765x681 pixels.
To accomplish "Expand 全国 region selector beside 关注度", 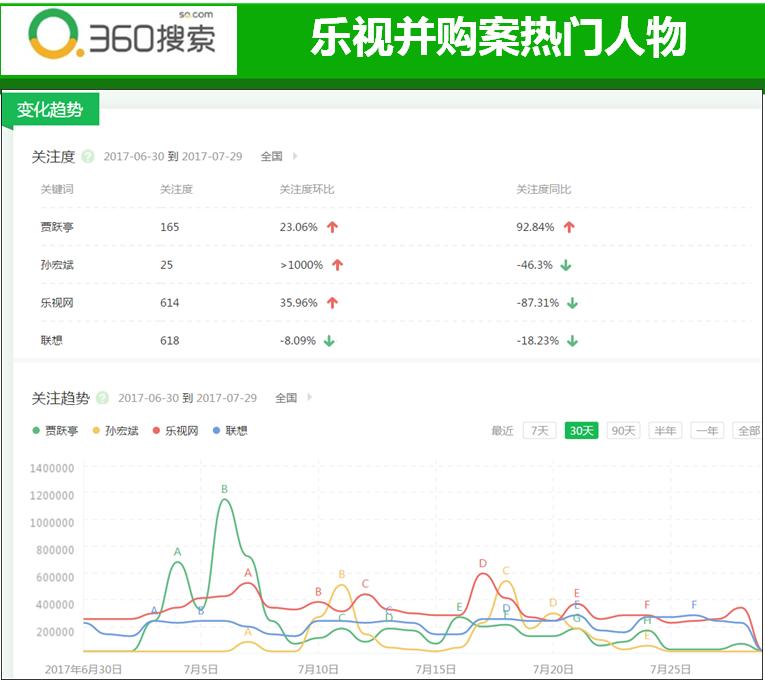I will [x=279, y=157].
